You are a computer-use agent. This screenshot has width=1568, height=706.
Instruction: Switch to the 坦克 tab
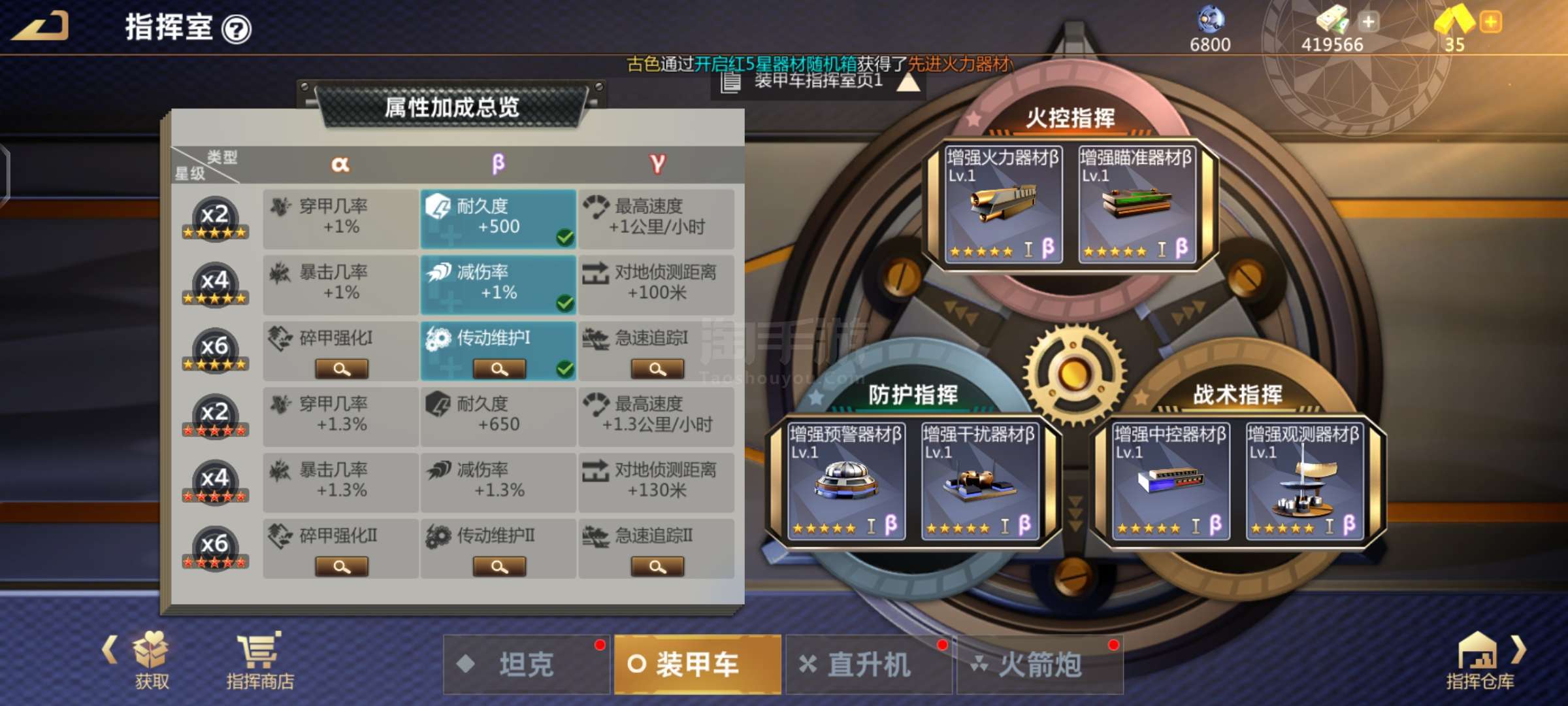527,664
